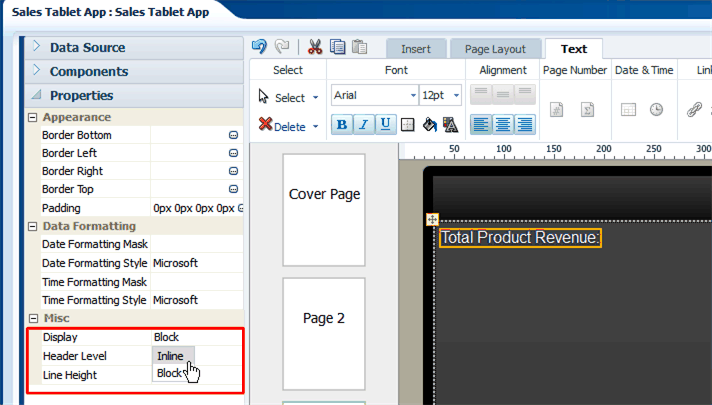The height and width of the screenshot is (405, 712).
Task: Toggle Bold text formatting
Action: pos(341,124)
